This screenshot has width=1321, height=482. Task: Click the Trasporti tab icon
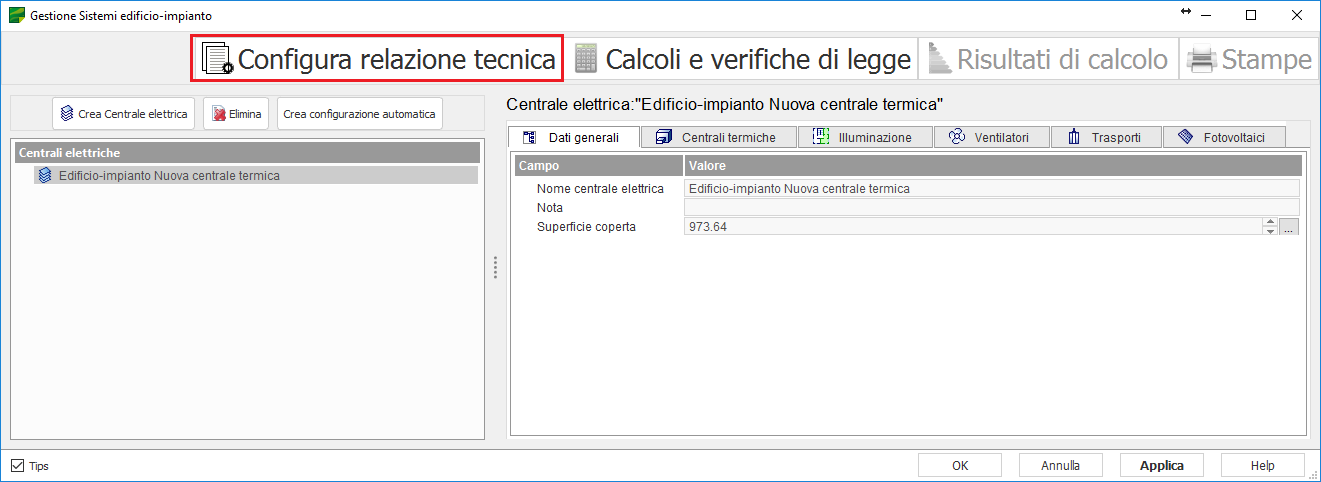pyautogui.click(x=1075, y=137)
